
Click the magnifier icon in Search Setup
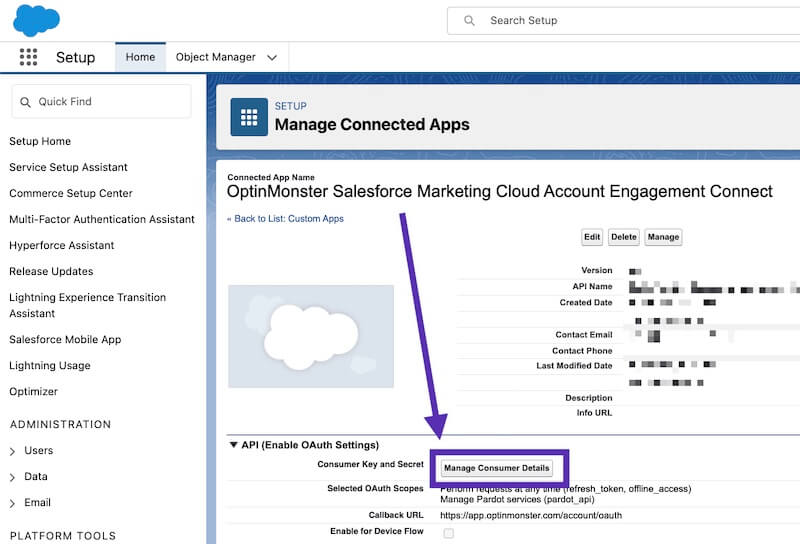tap(469, 20)
